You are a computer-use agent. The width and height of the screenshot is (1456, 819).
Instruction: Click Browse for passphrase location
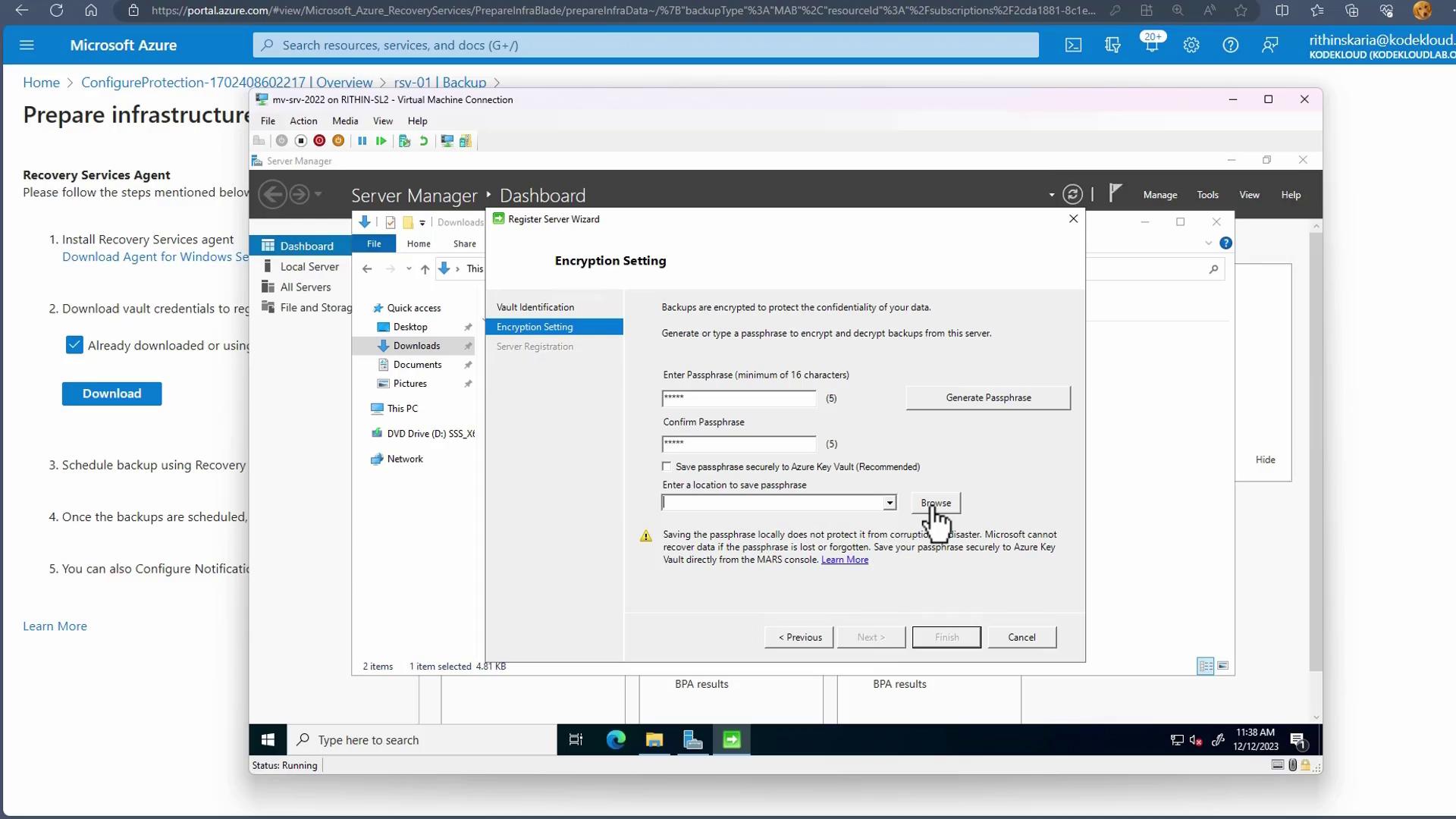coord(936,503)
